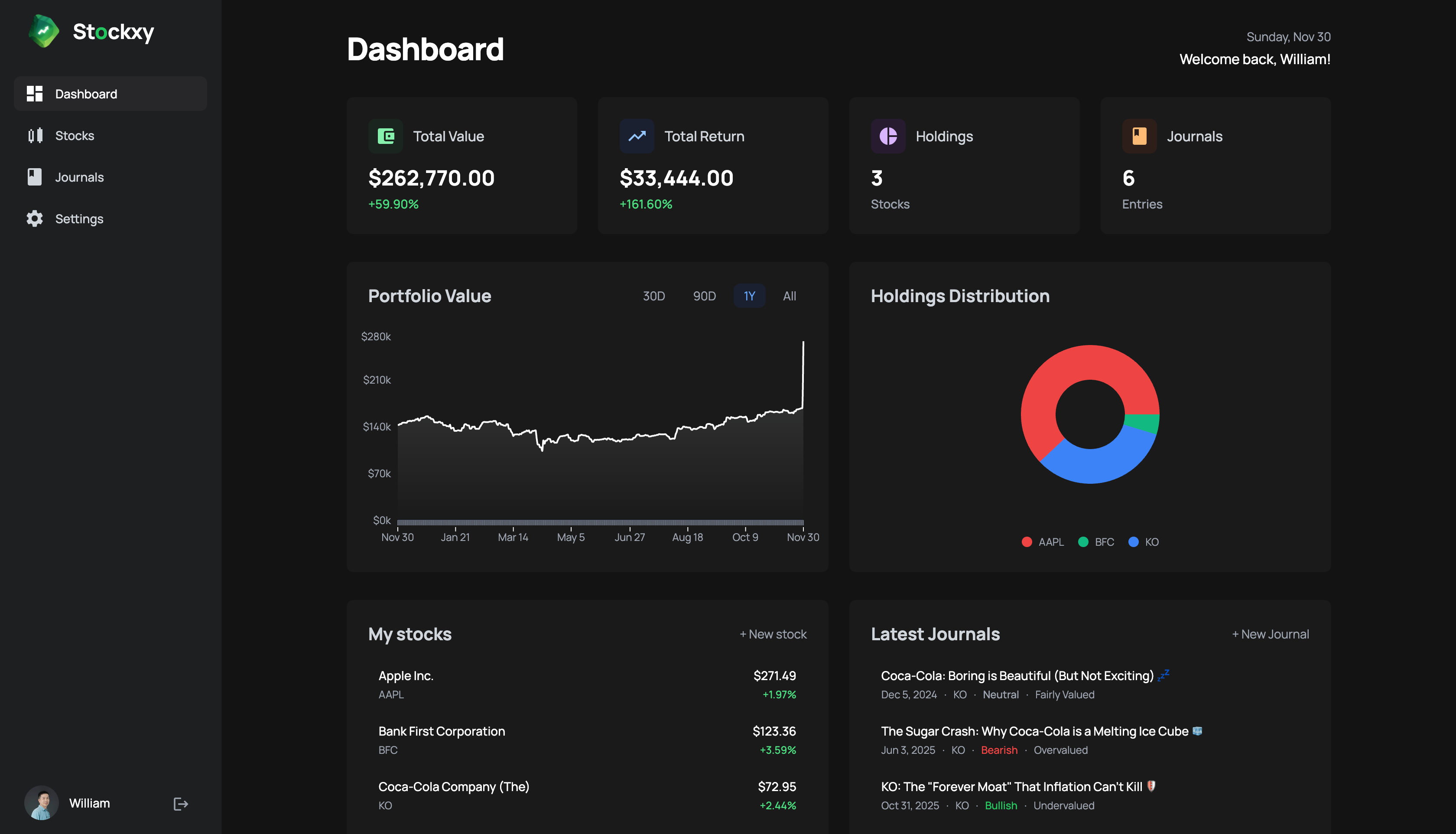Image resolution: width=1456 pixels, height=834 pixels.
Task: Open the Journals navigation item
Action: point(80,177)
